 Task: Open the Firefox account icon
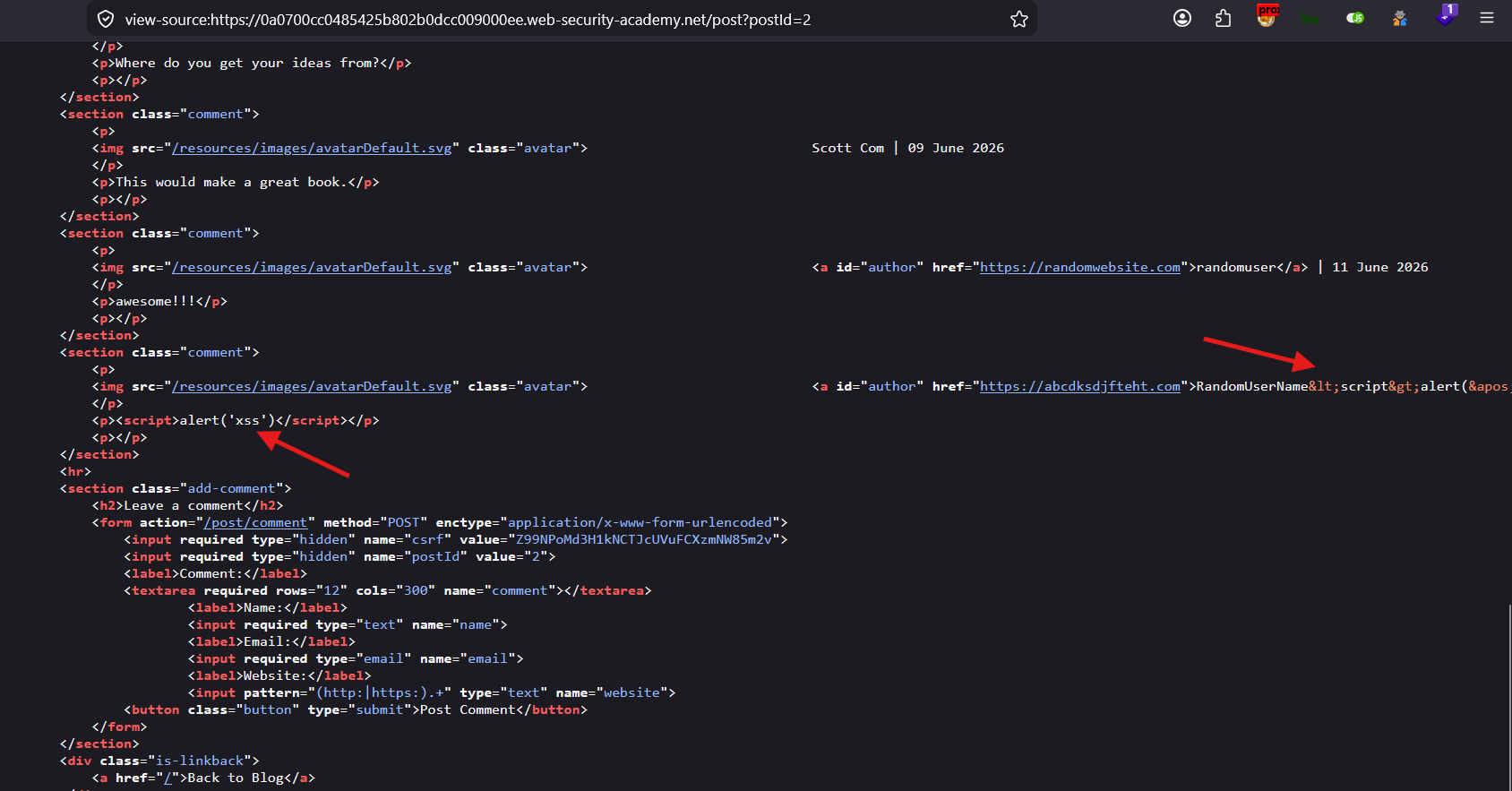[x=1182, y=18]
